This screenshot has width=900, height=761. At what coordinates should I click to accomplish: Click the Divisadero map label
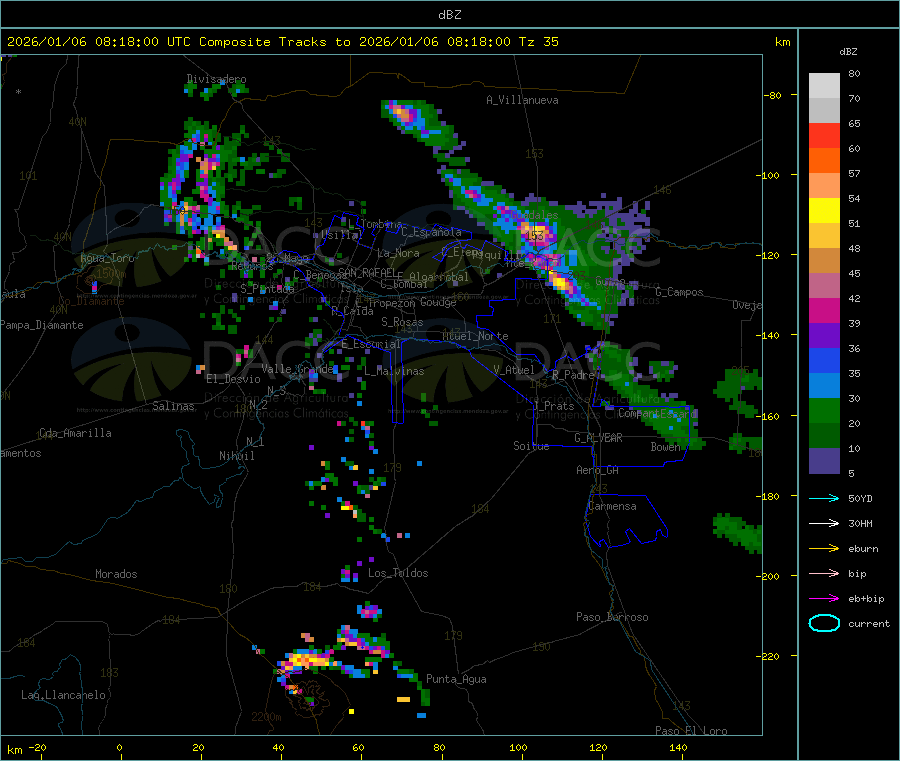click(x=216, y=79)
